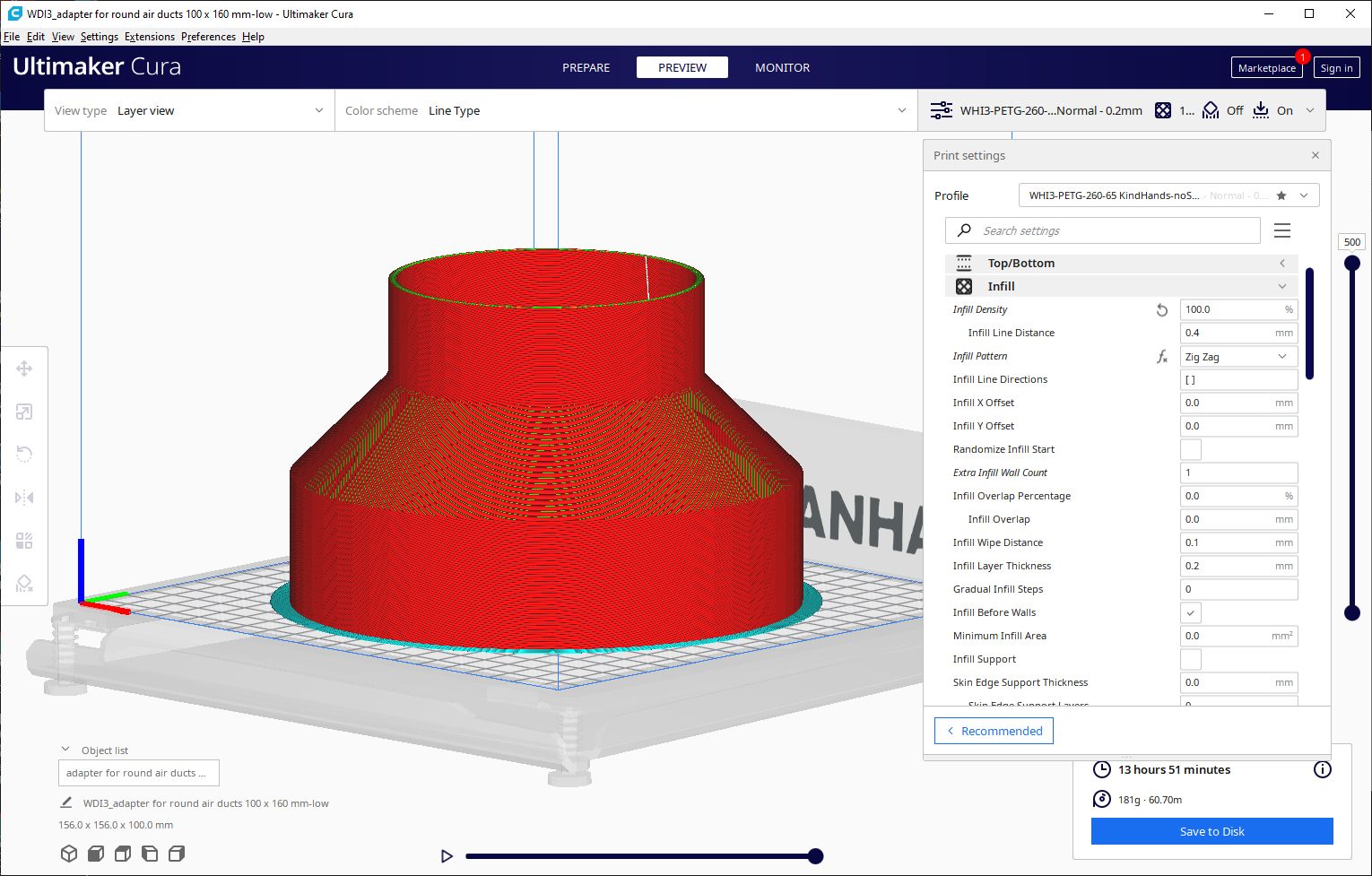Open the Extensions menu
This screenshot has width=1372, height=876.
[x=149, y=37]
